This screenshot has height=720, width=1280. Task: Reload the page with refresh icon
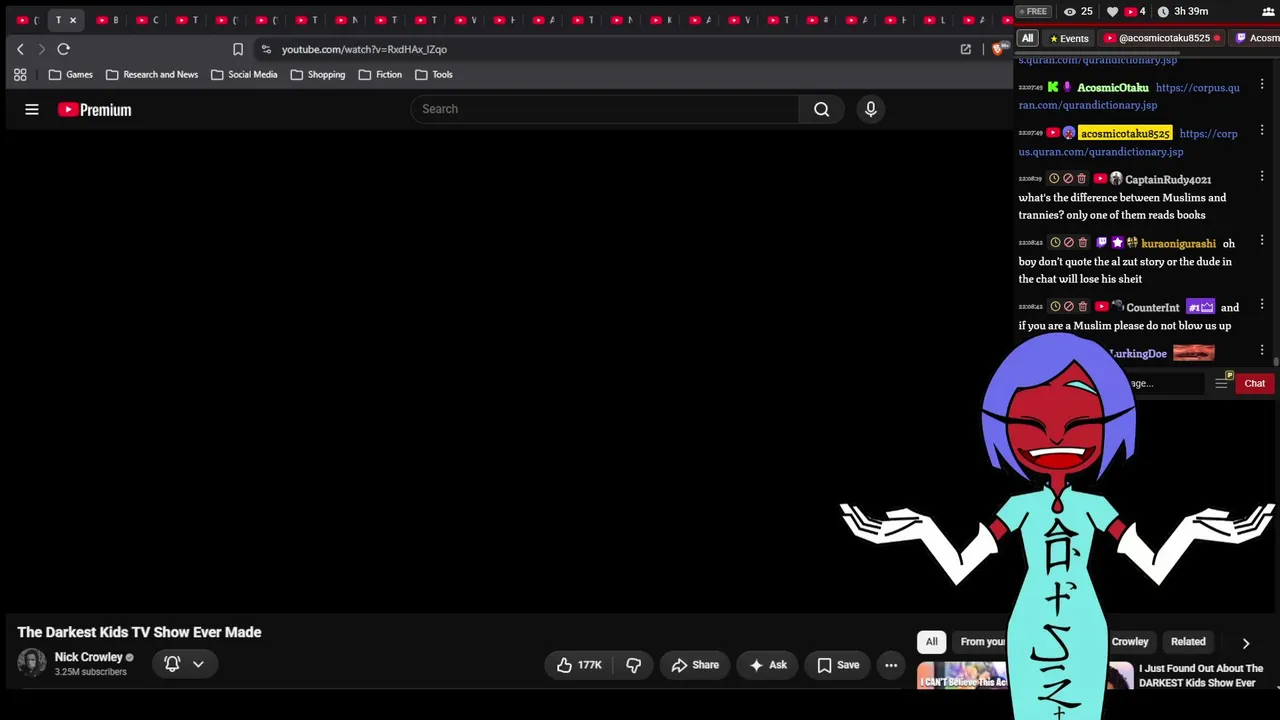coord(63,49)
